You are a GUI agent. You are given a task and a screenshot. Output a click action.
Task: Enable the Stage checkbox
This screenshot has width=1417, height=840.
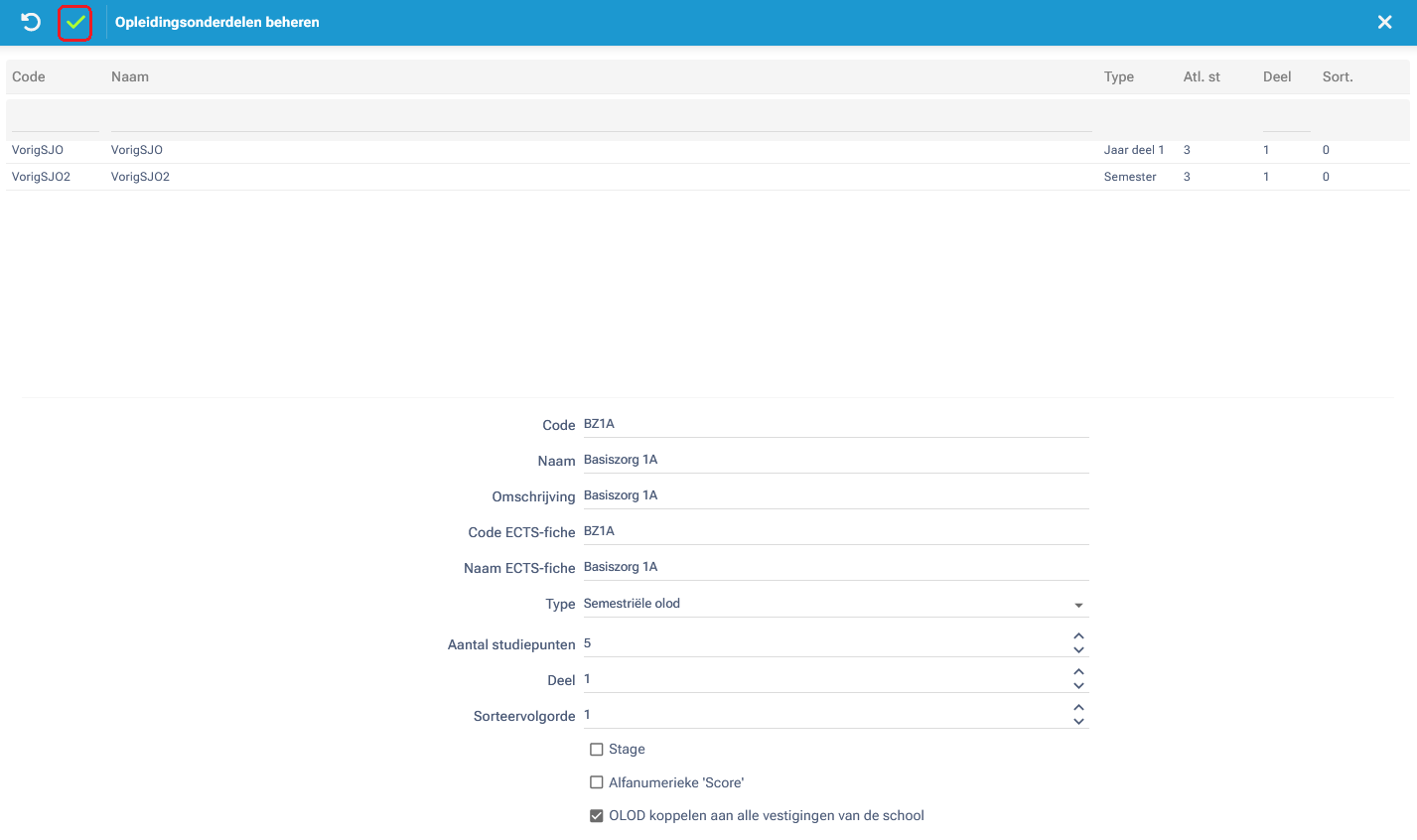[597, 750]
